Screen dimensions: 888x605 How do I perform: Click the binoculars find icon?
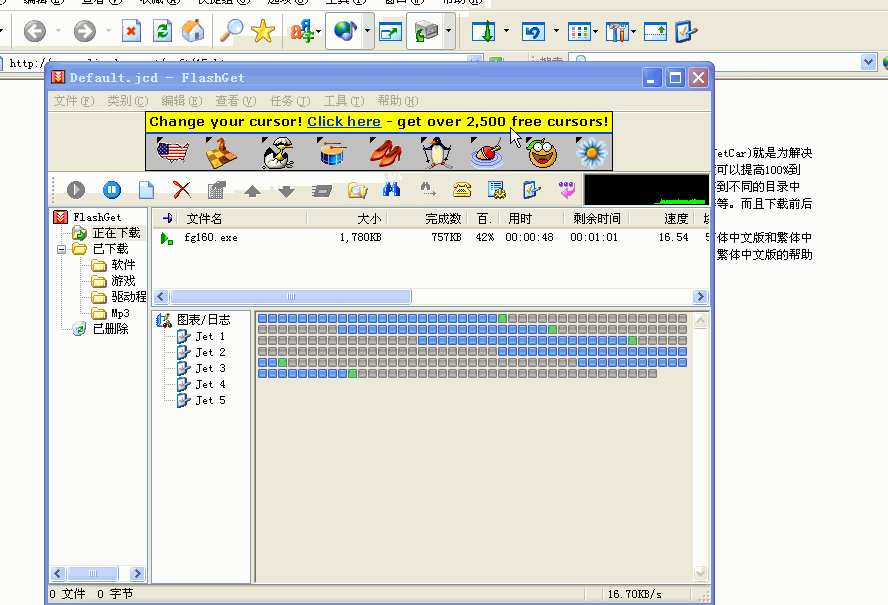click(391, 189)
